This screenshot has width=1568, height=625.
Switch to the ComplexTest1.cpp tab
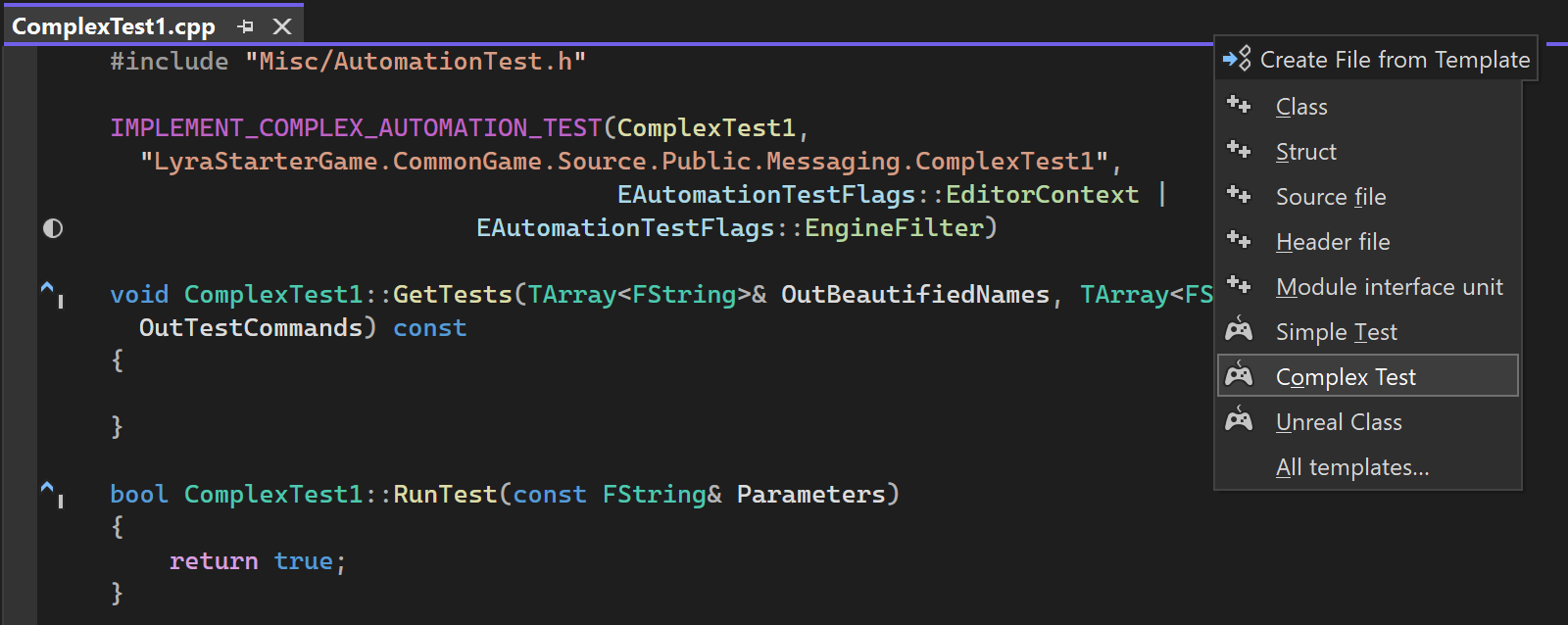click(113, 26)
